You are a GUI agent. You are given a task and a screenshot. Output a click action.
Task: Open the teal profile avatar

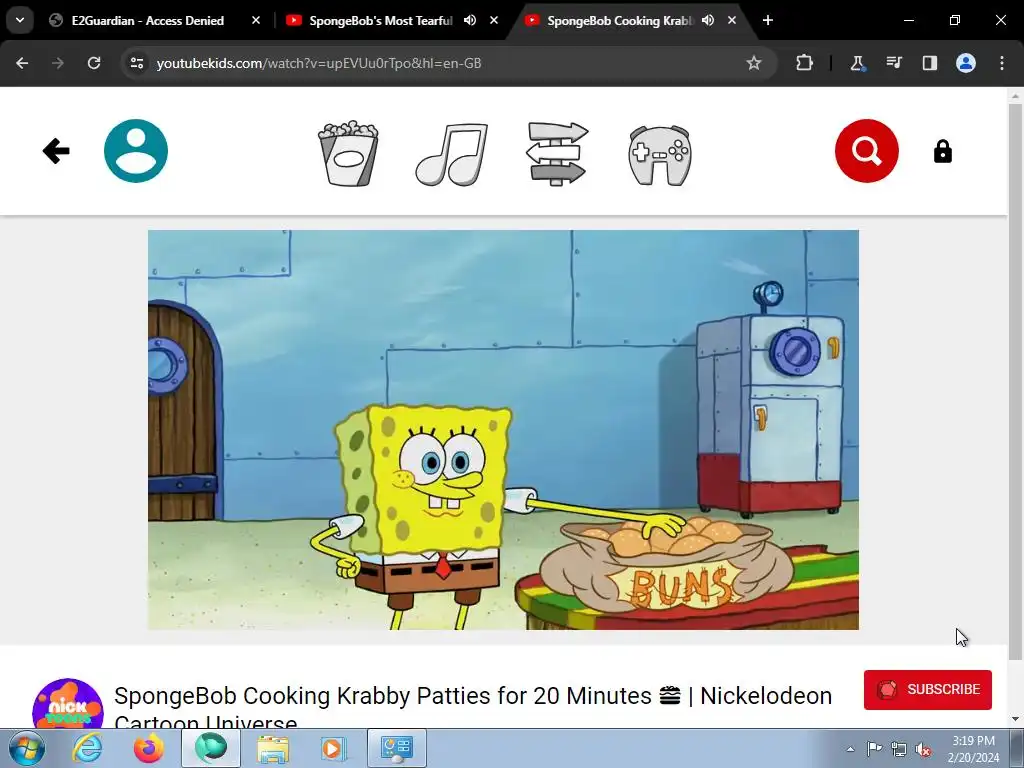(136, 151)
